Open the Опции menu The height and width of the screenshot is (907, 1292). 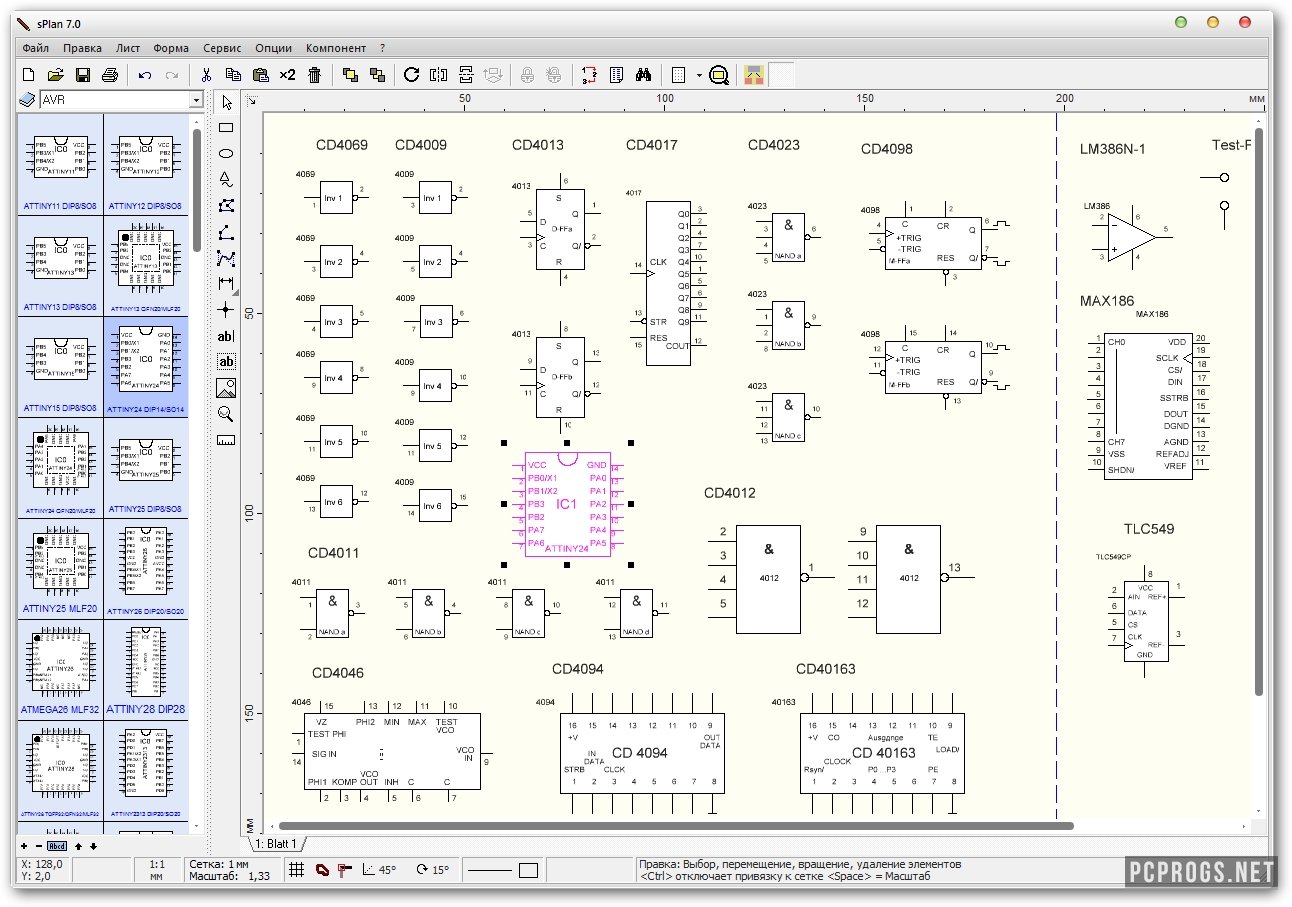[274, 48]
